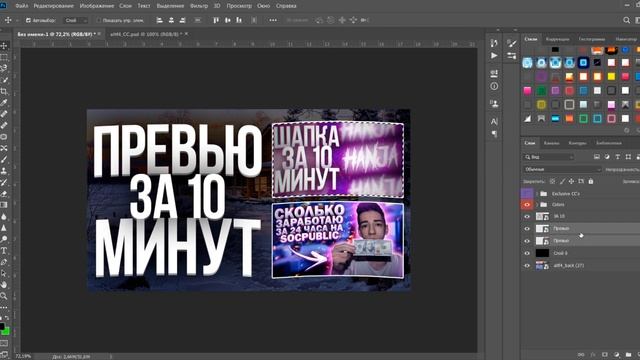Switch to the Каналы tab
640x360 pixels.
[x=551, y=143]
